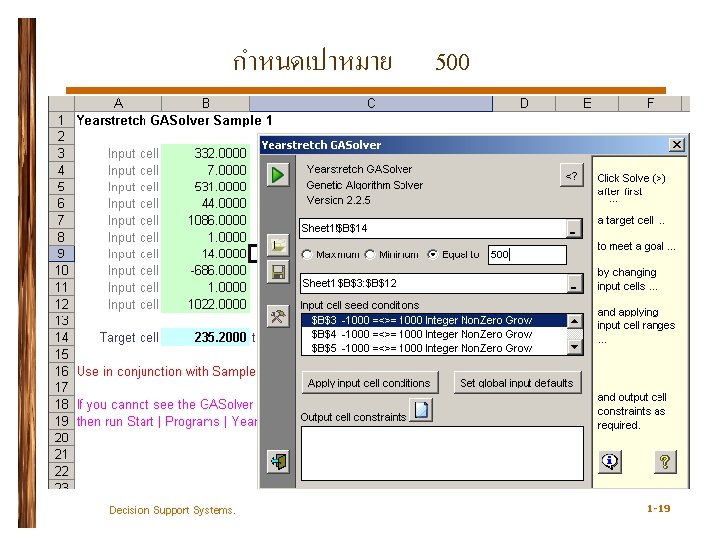Start solving with the green Solve arrow
This screenshot has width=720, height=540.
point(278,175)
